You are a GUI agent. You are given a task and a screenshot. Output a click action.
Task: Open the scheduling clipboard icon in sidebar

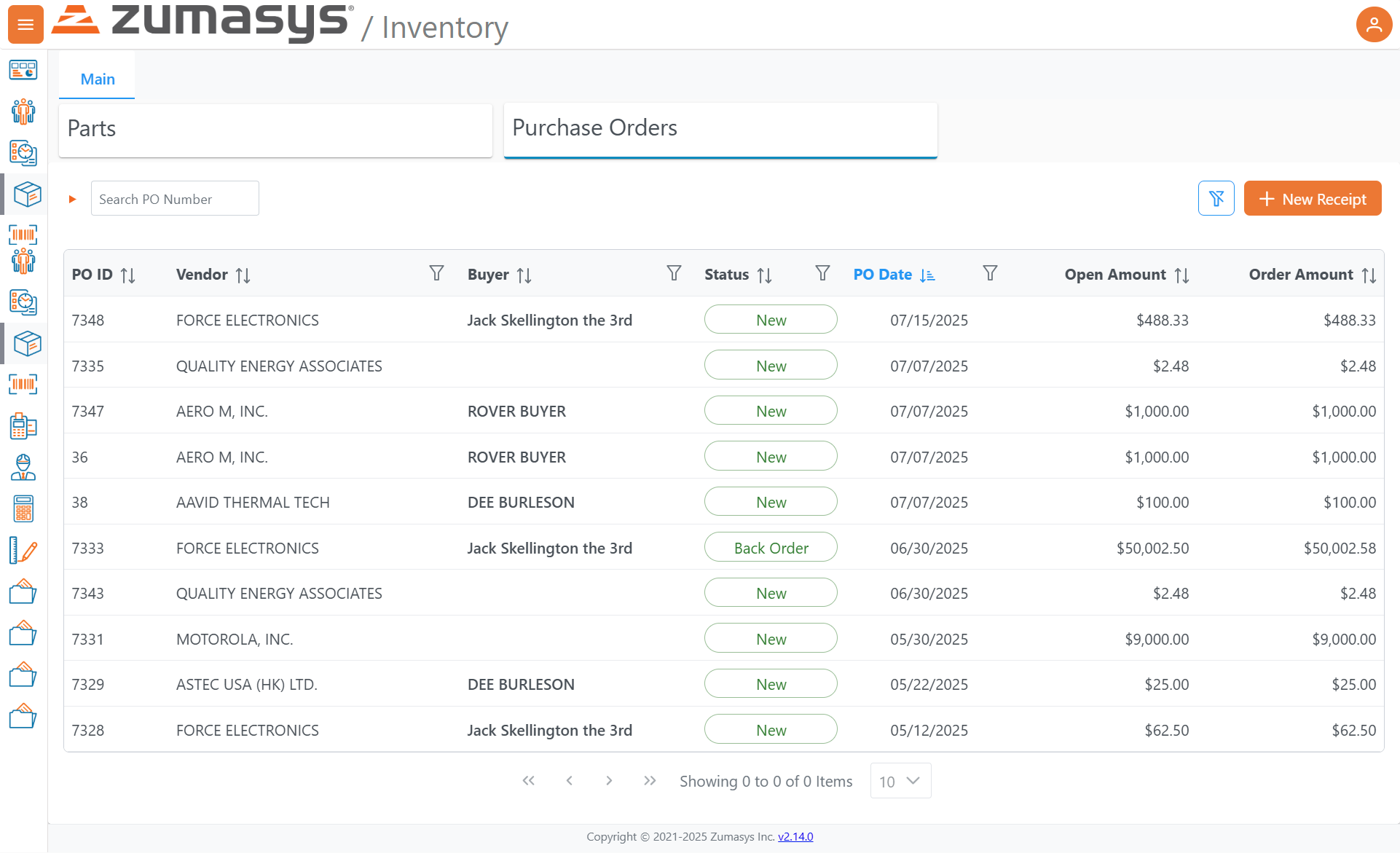(x=23, y=154)
